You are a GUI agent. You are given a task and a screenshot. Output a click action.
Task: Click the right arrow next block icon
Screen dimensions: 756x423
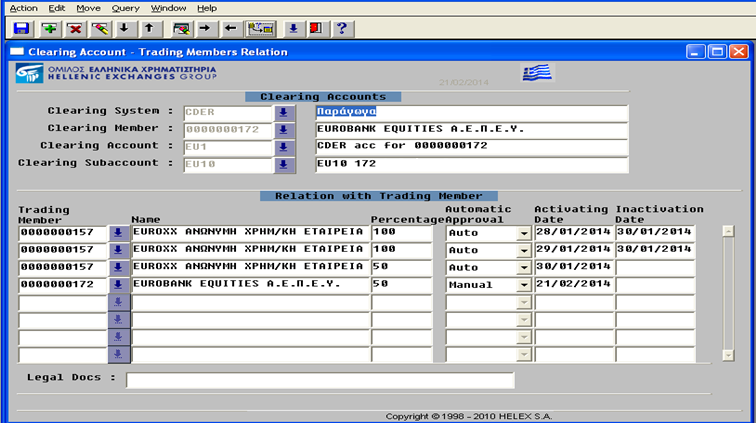pos(205,29)
